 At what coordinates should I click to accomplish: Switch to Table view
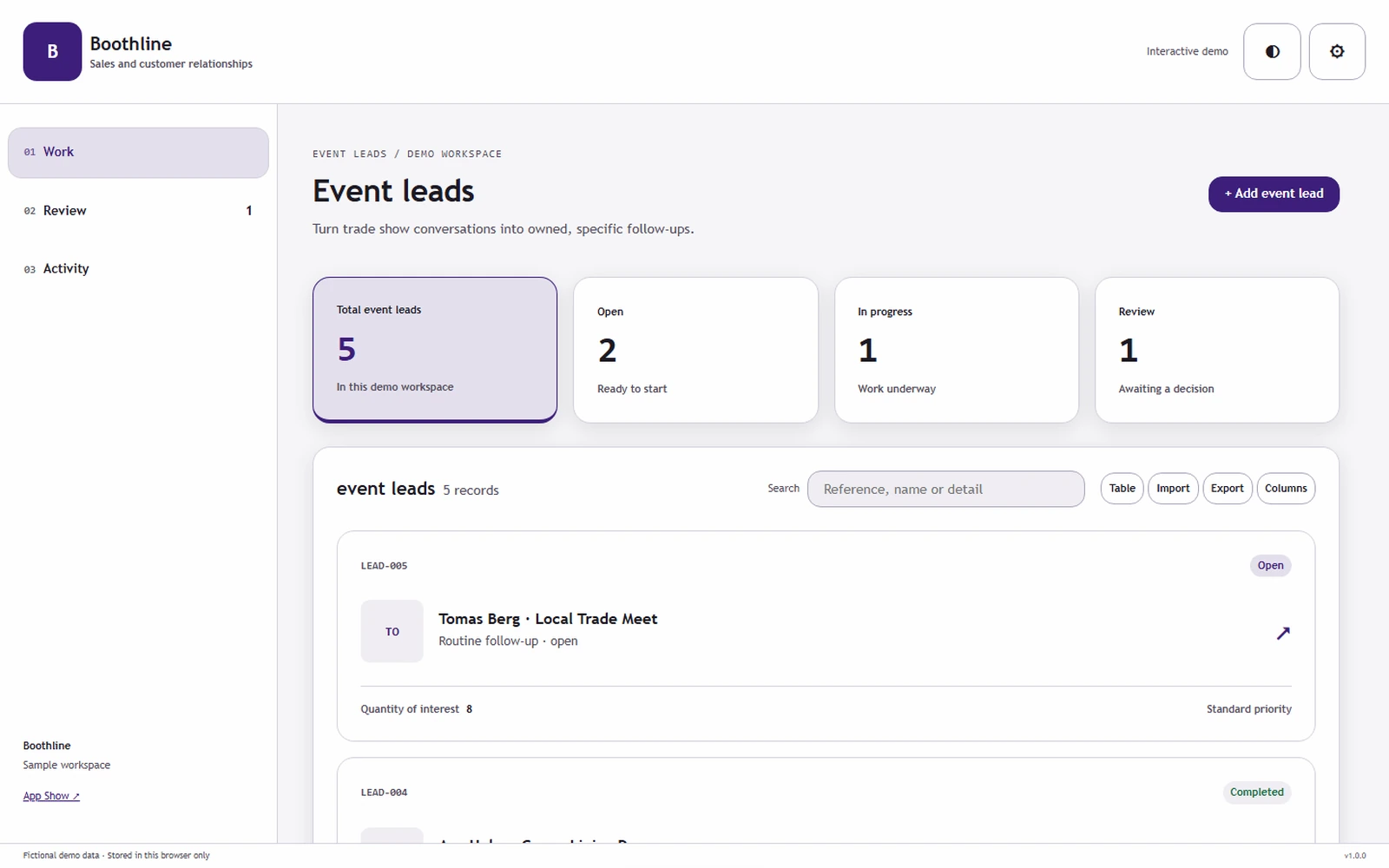1122,489
